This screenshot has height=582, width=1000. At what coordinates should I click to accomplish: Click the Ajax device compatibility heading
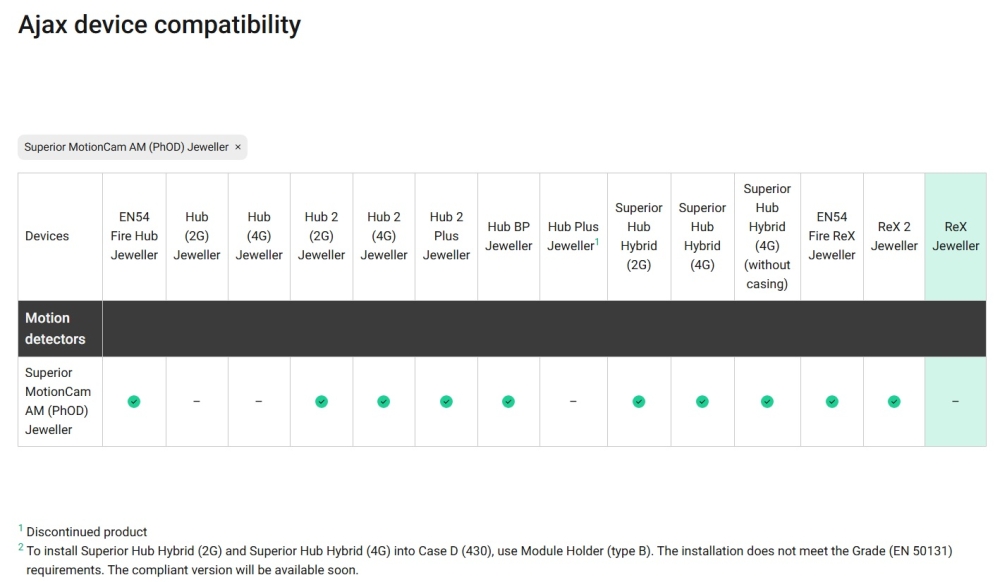(x=159, y=24)
